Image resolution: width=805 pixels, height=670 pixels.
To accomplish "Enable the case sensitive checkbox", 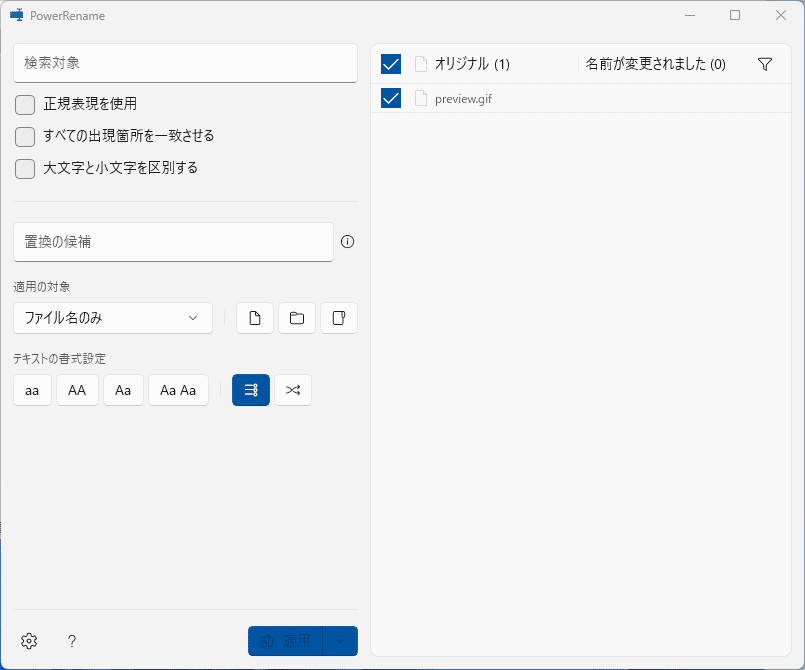I will [25, 168].
